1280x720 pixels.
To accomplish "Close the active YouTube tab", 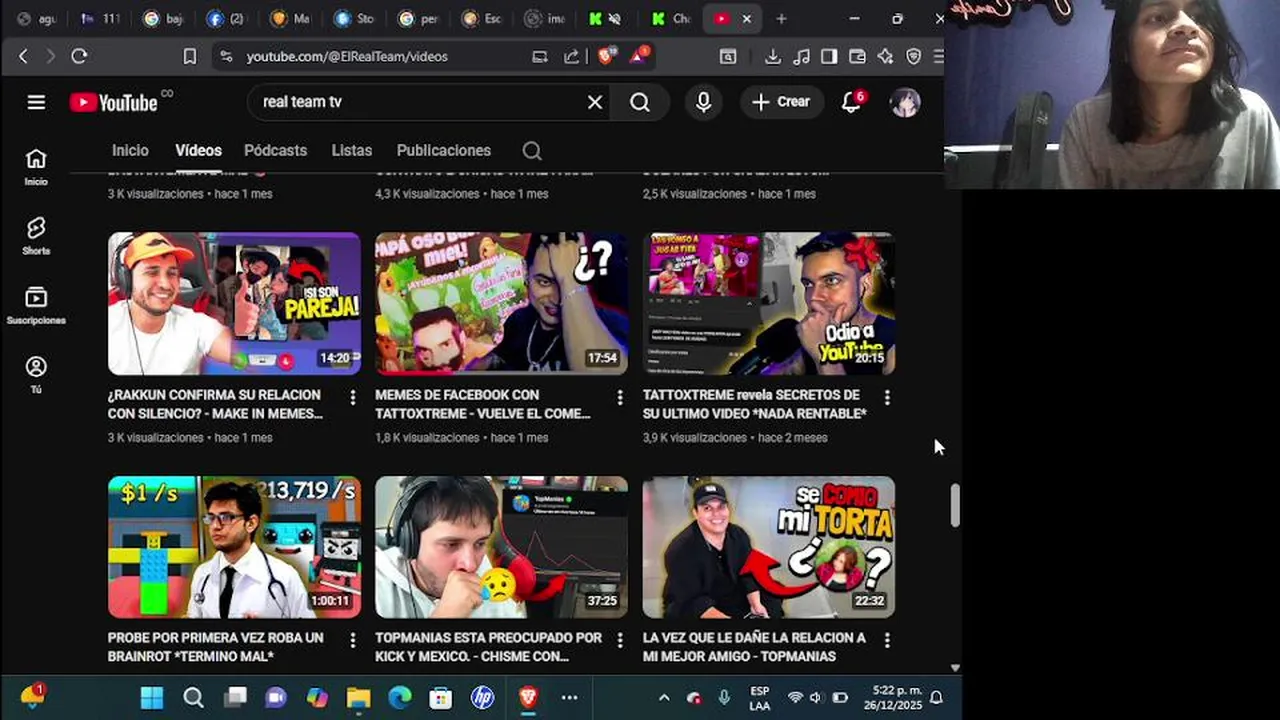I will point(746,18).
